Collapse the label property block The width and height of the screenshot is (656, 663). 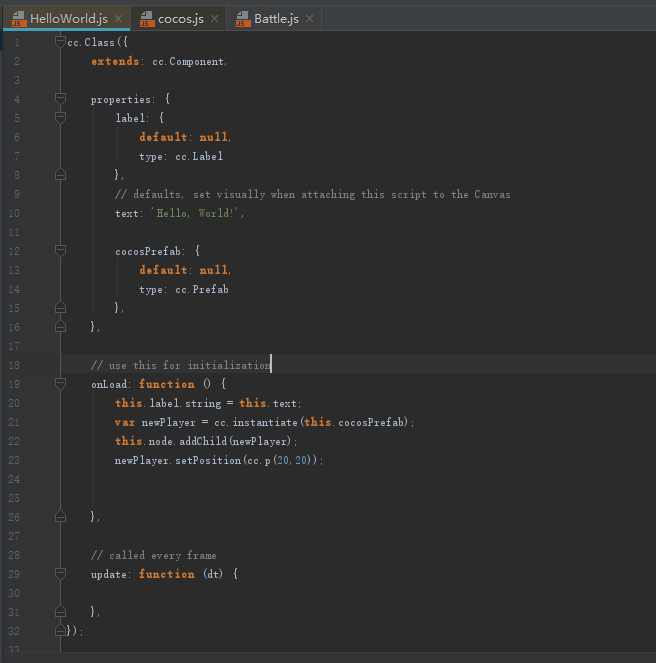tap(60, 118)
